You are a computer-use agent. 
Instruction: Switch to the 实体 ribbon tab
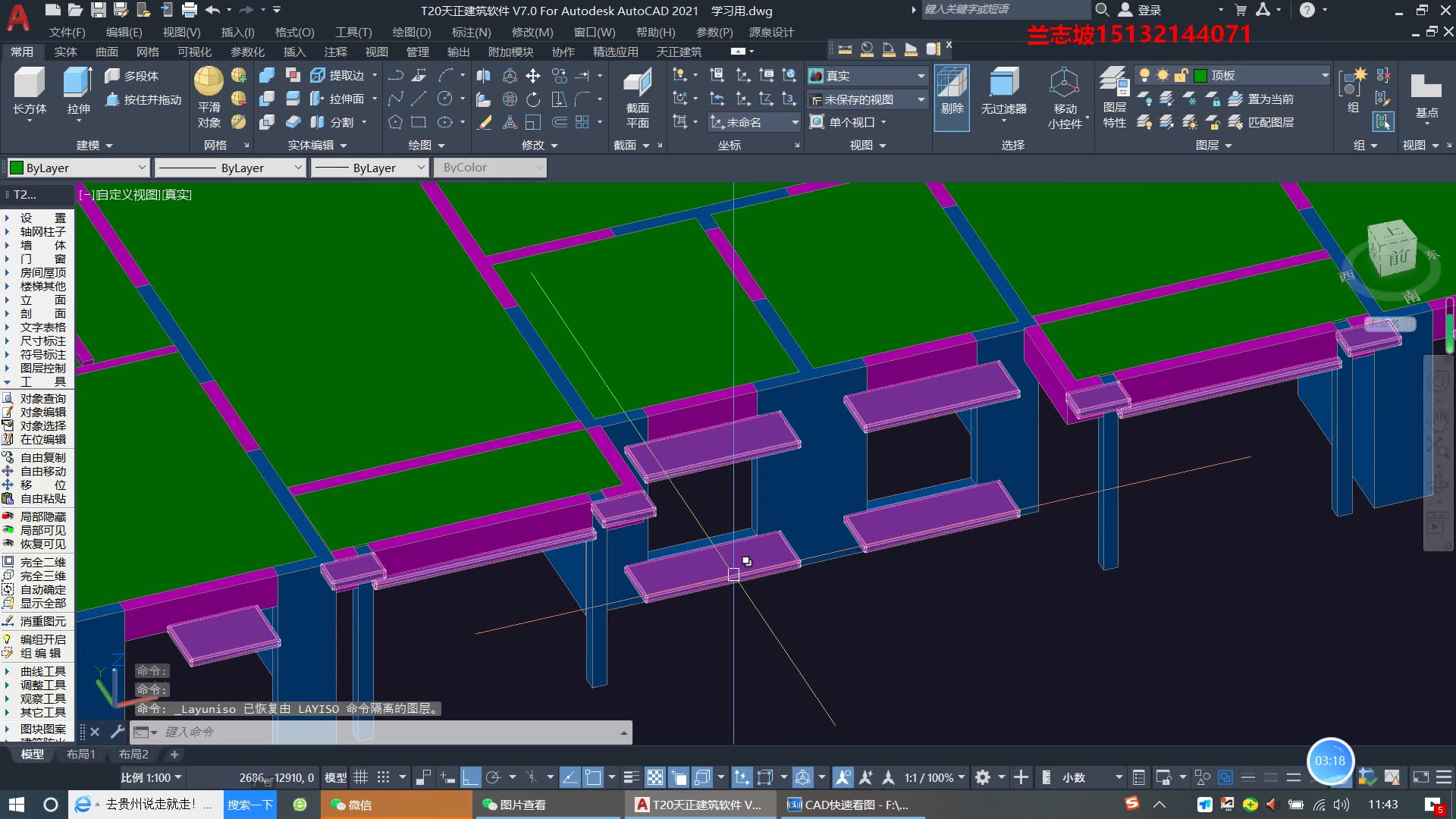click(66, 52)
